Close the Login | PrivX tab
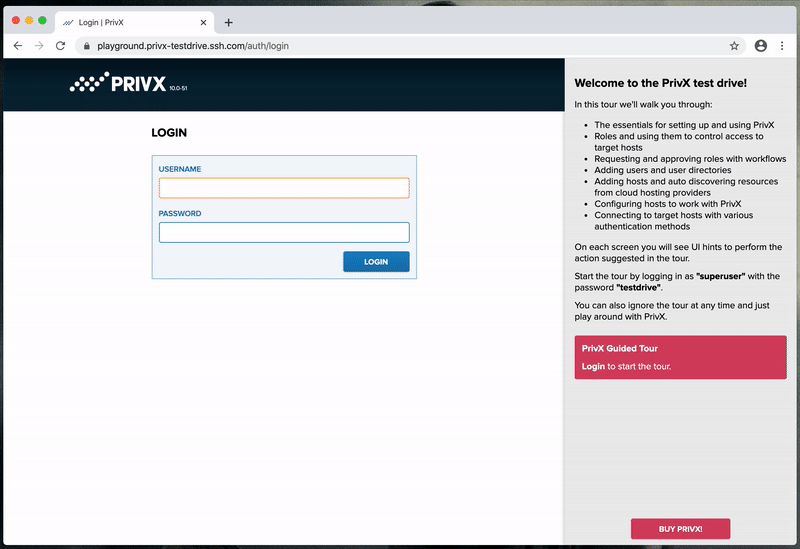The height and width of the screenshot is (549, 800). click(x=203, y=22)
